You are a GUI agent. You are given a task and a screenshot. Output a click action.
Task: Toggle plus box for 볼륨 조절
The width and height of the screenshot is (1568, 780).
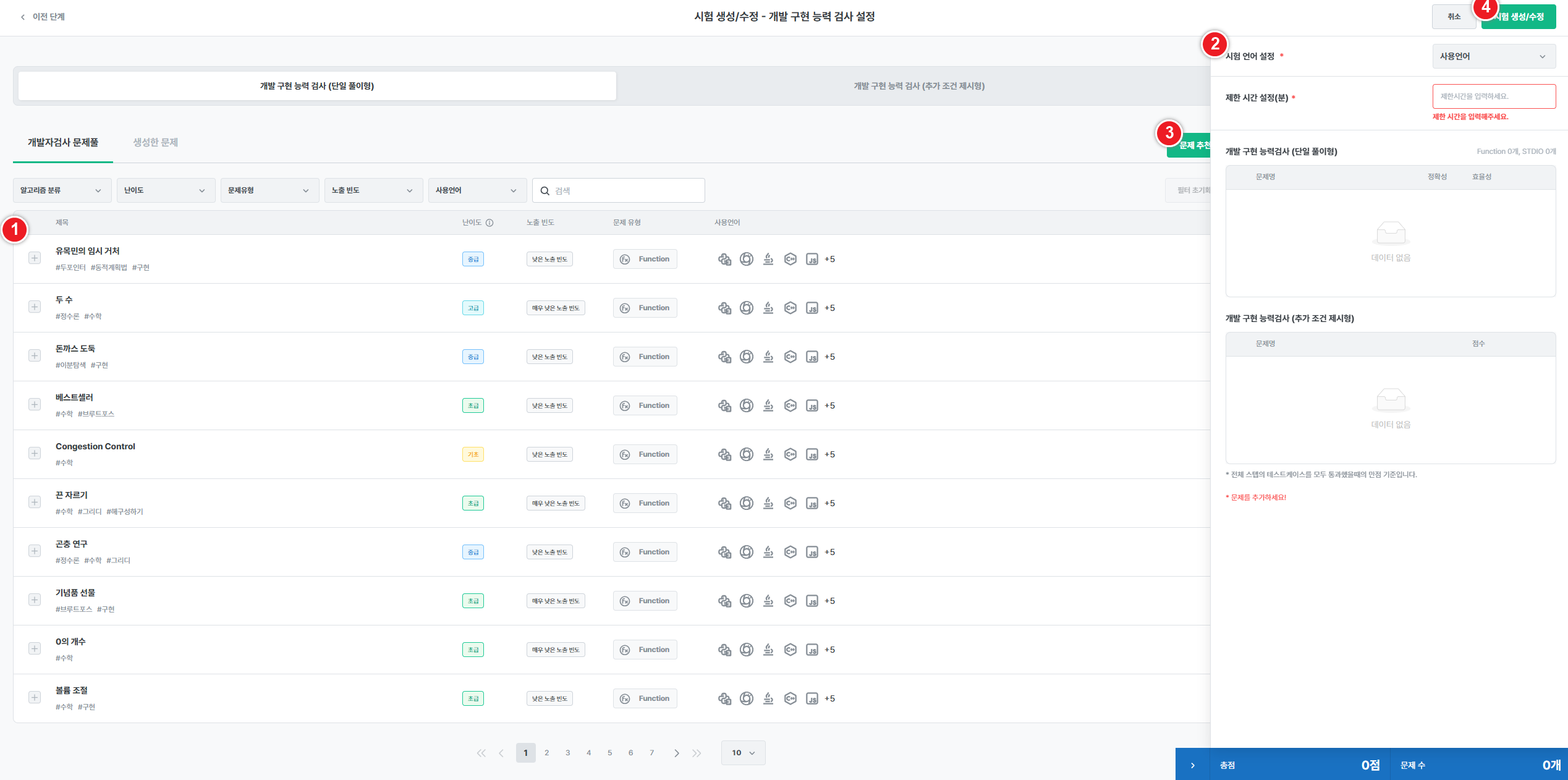coord(35,697)
